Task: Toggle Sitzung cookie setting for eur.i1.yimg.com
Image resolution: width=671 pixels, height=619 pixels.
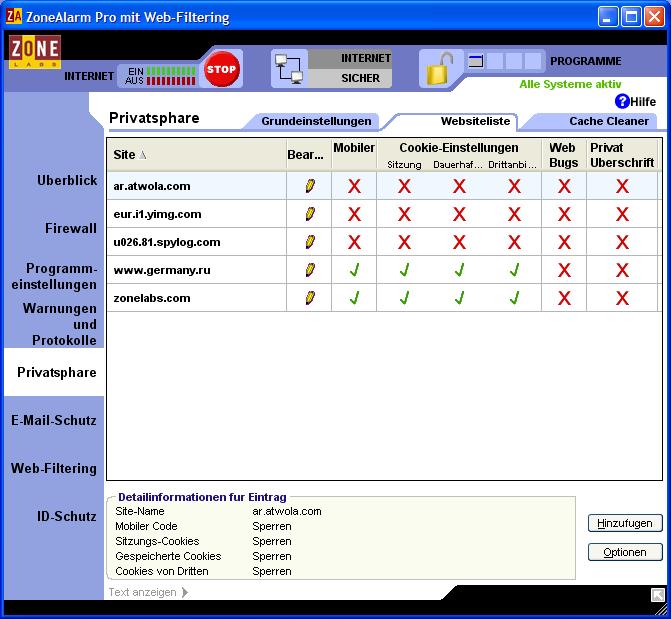Action: 404,214
